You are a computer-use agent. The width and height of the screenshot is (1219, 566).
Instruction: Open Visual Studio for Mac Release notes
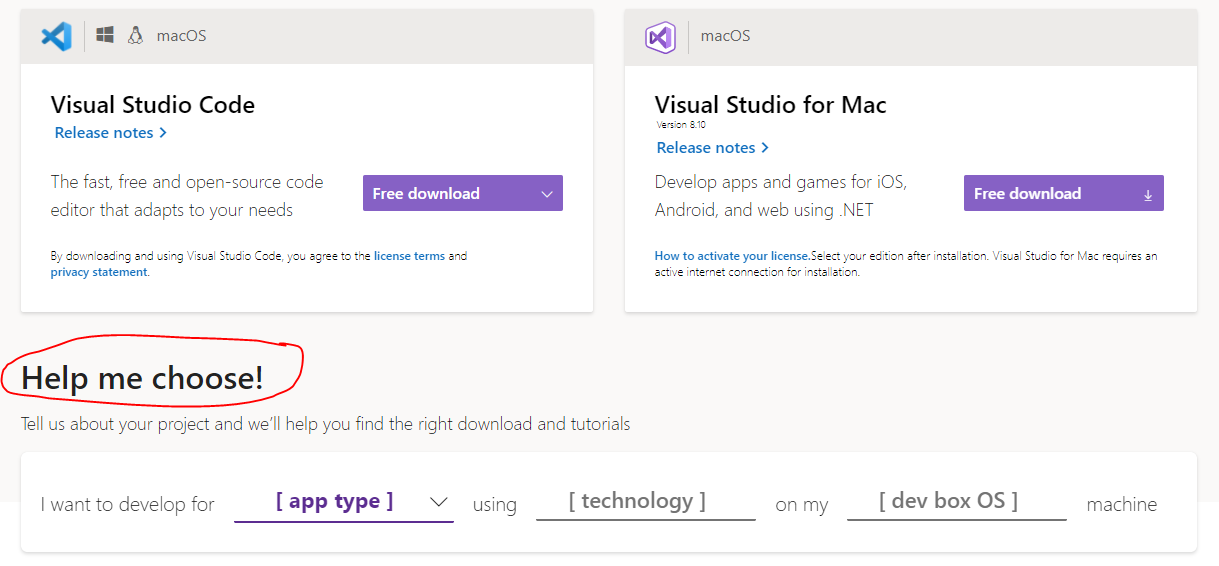click(713, 148)
